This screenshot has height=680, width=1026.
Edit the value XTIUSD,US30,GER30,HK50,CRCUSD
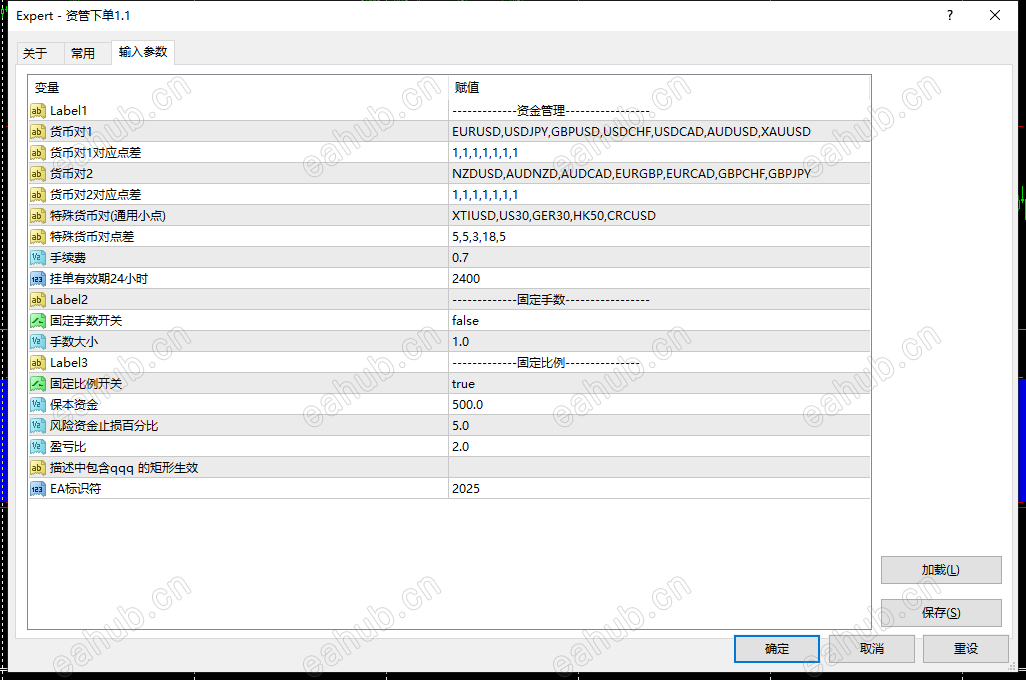(660, 215)
